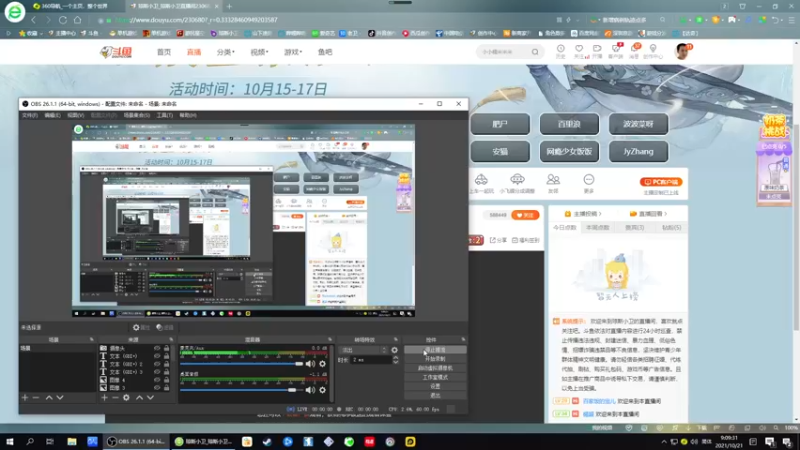
Task: Open scene transition properties gear
Action: (394, 350)
